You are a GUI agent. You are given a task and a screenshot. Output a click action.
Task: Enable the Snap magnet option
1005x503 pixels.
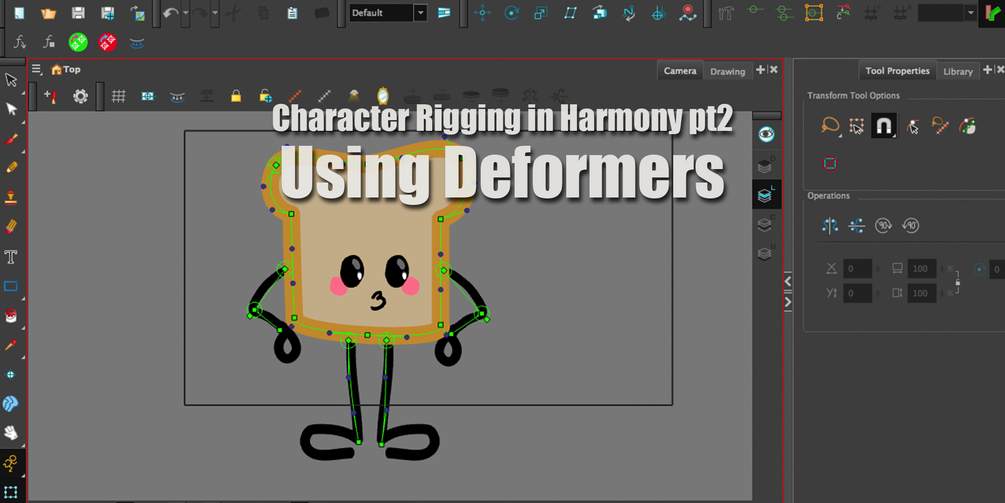tap(884, 126)
